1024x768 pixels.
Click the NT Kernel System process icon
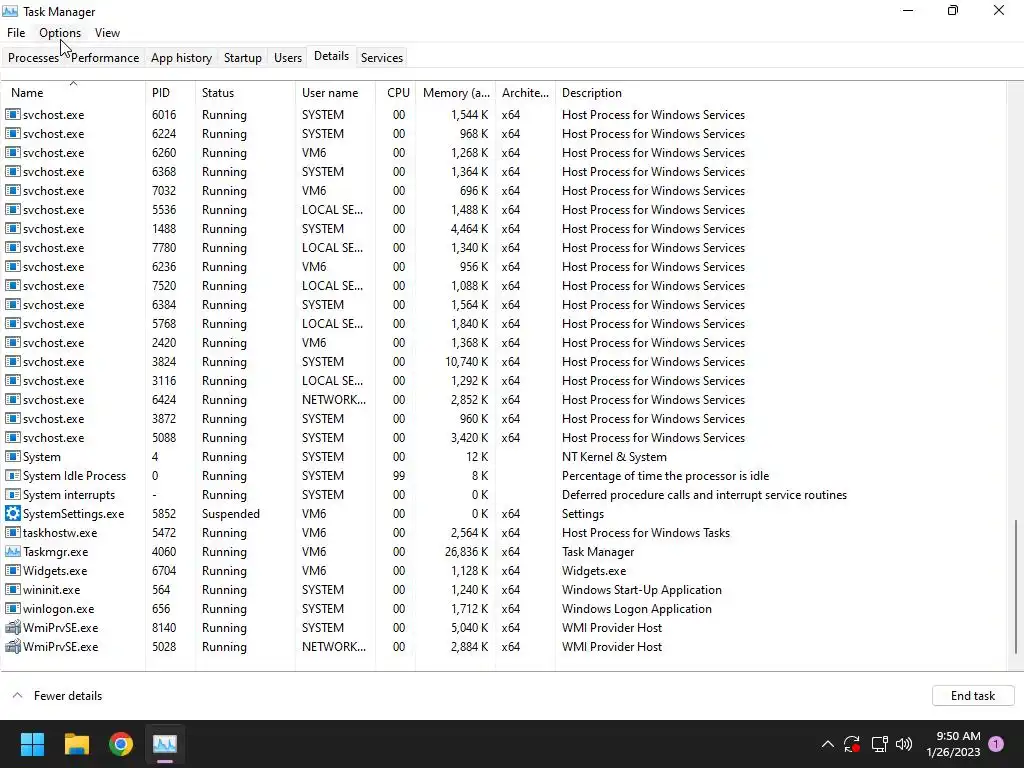coord(12,456)
